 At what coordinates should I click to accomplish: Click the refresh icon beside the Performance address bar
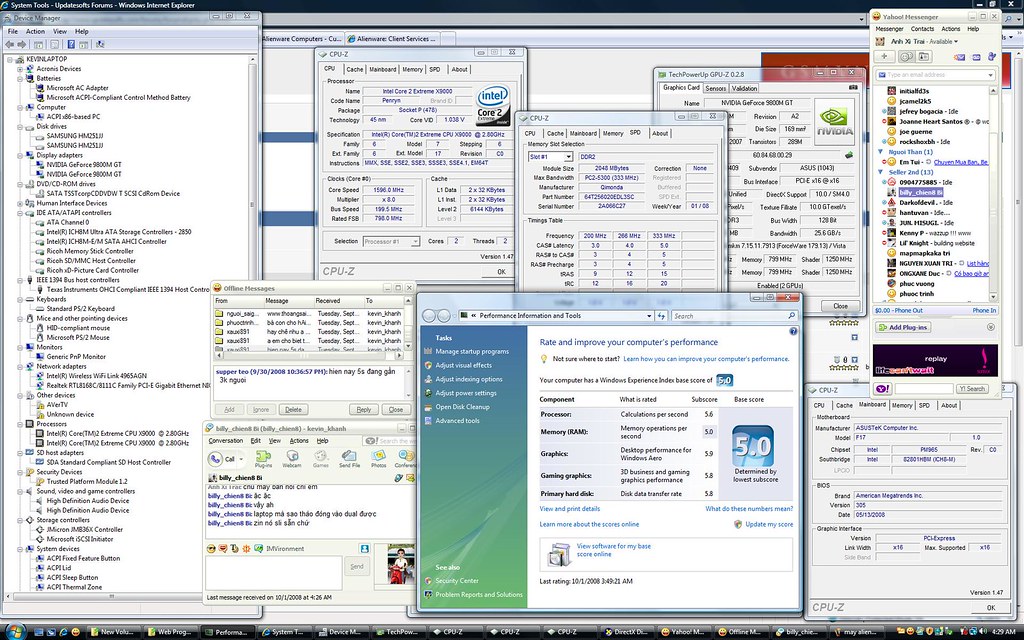[661, 315]
